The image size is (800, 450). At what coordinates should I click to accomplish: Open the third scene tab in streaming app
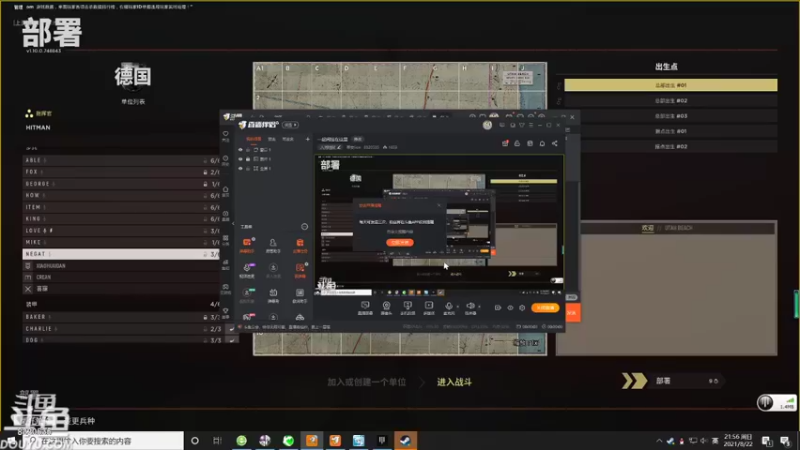[288, 139]
